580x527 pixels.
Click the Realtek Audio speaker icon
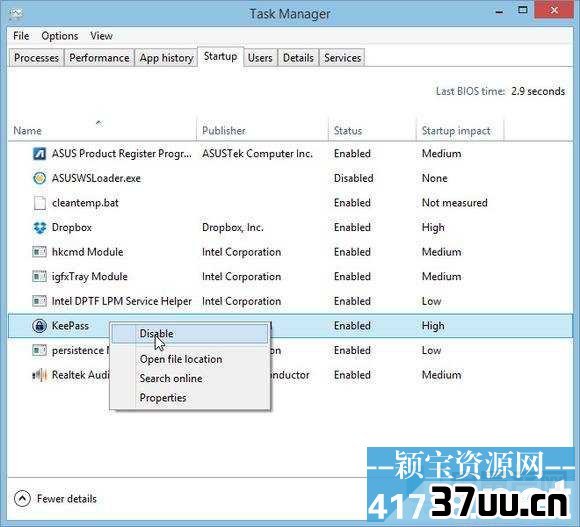pos(40,375)
